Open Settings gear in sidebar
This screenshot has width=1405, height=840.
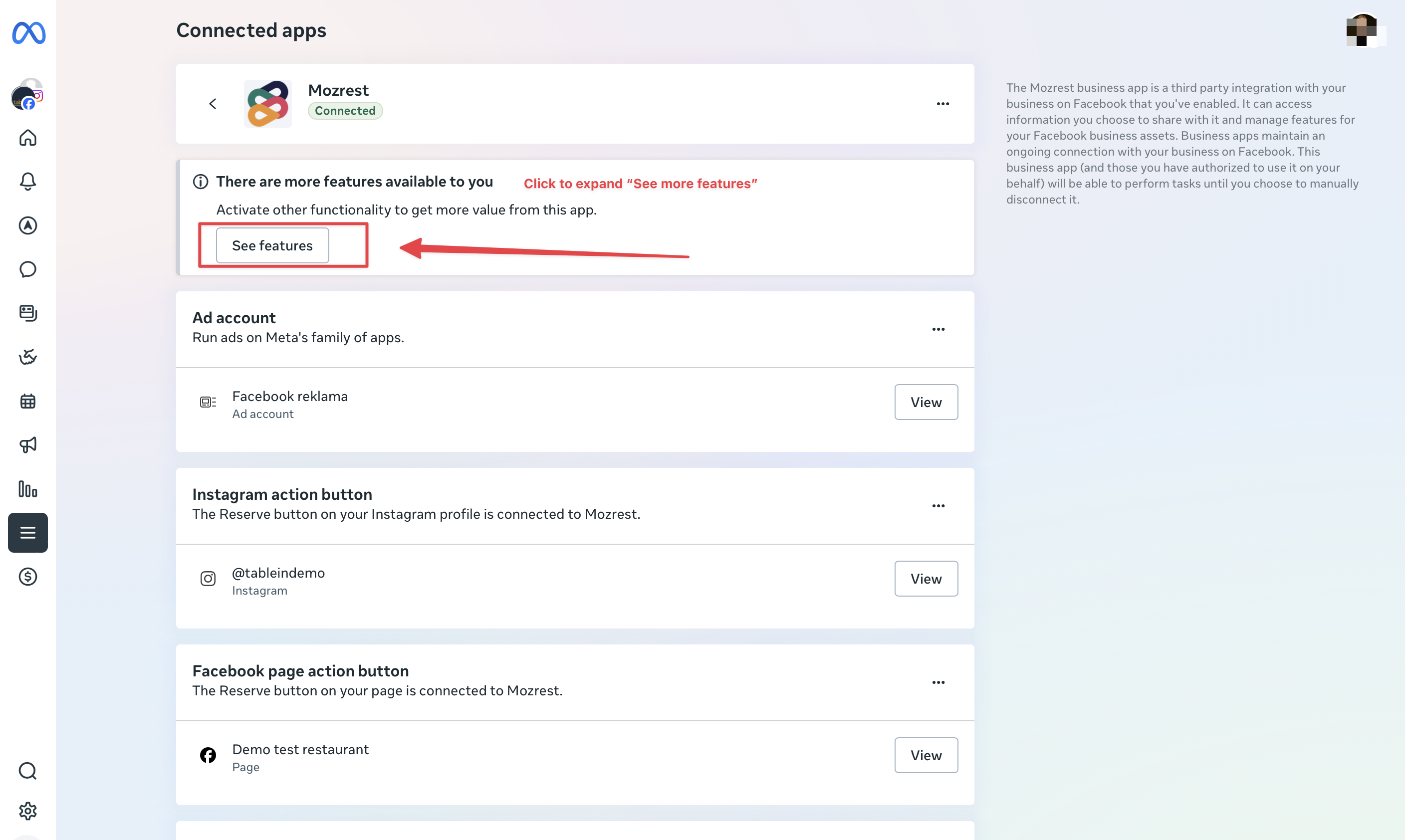pyautogui.click(x=28, y=811)
